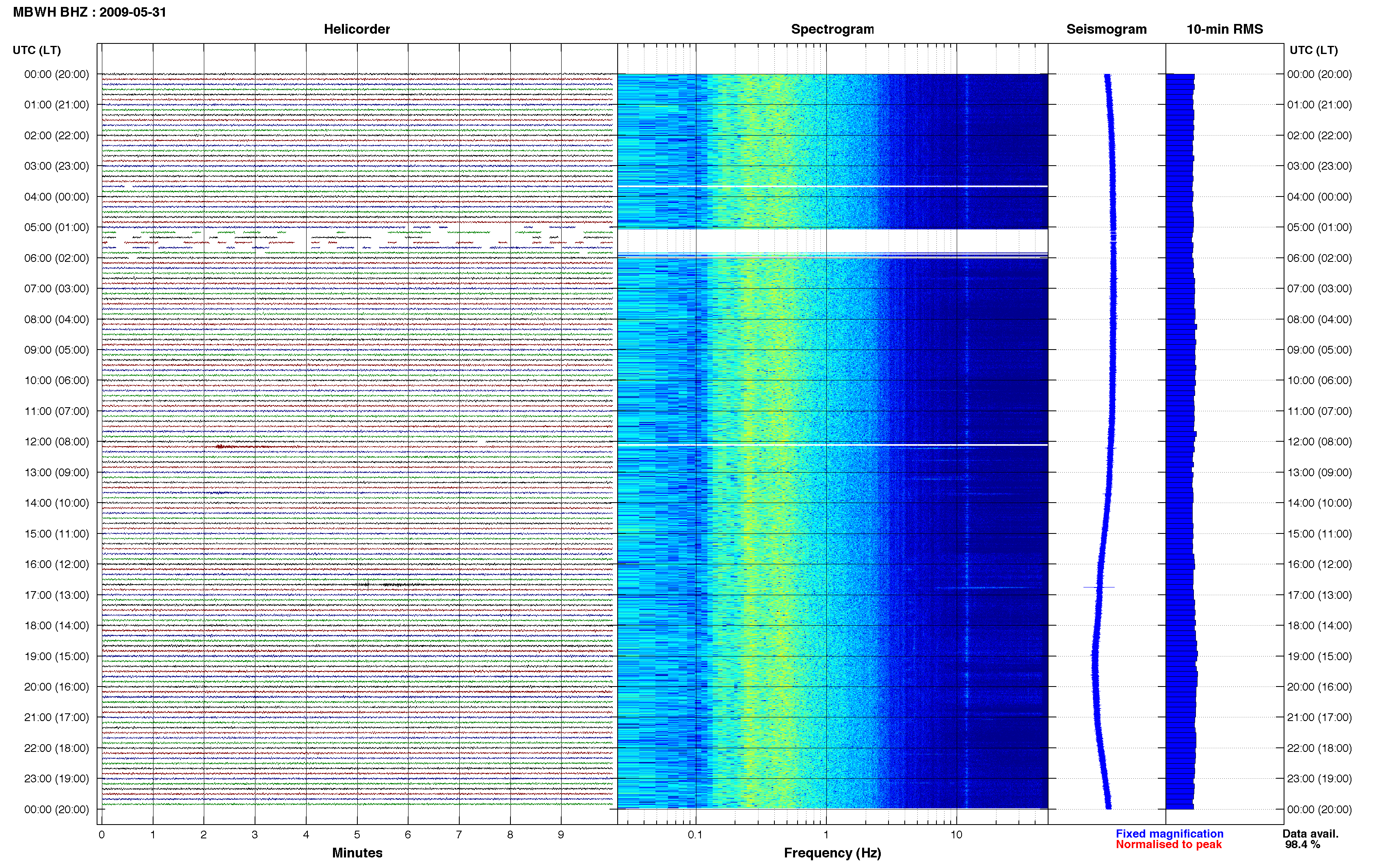Click left time label '01:00 (21:00)'
The width and height of the screenshot is (1388, 868).
56,104
